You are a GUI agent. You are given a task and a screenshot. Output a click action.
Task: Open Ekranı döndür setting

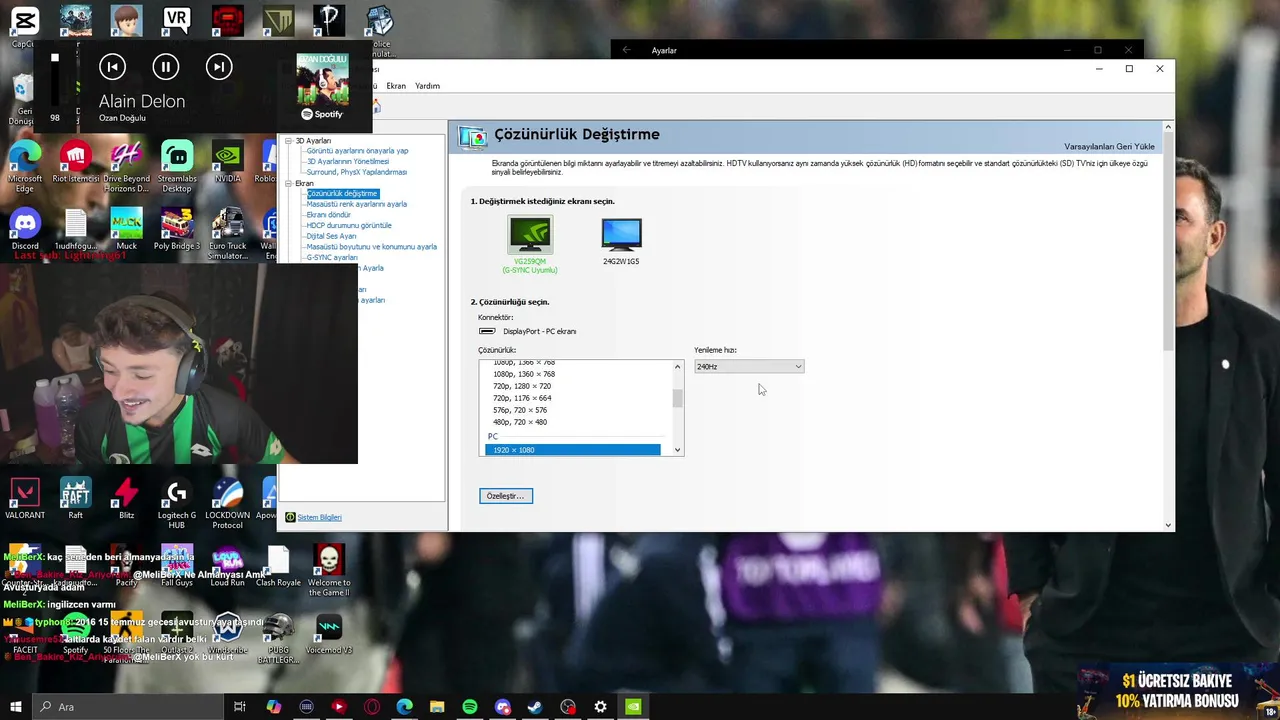[x=328, y=215]
